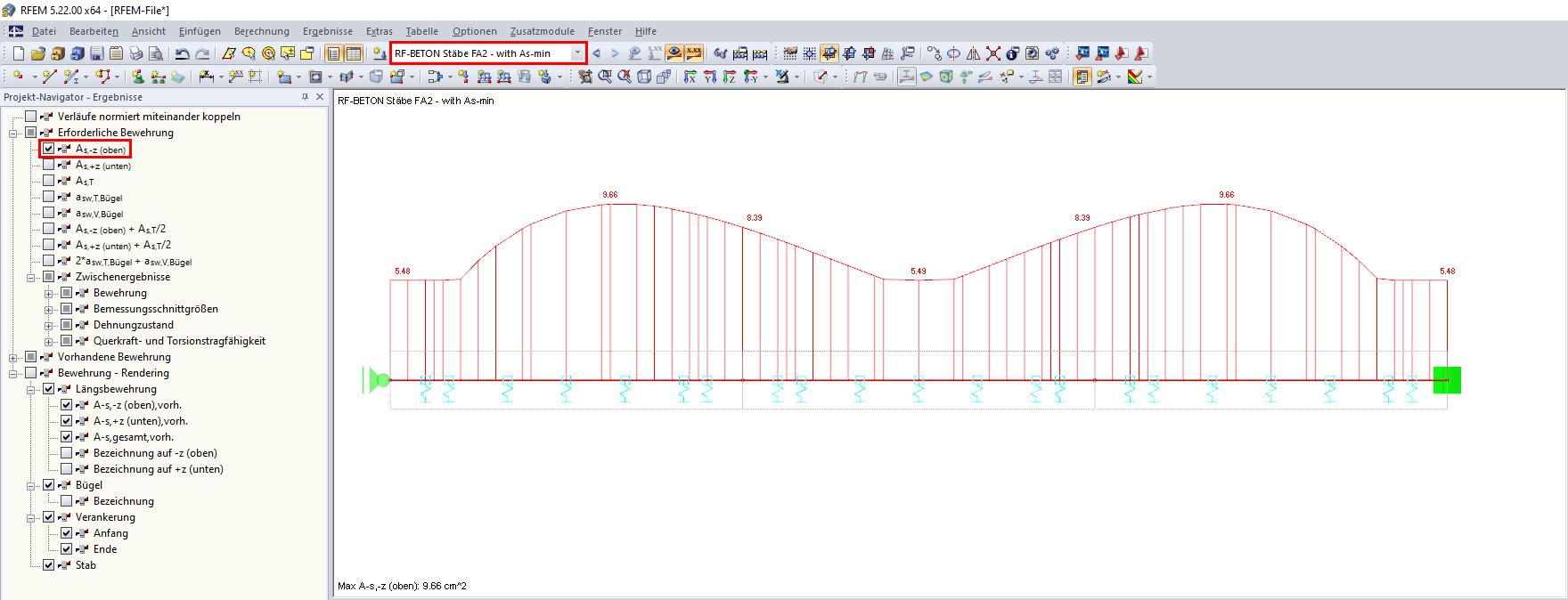Toggle the results color panel icon
1568x600 pixels.
click(x=1082, y=77)
